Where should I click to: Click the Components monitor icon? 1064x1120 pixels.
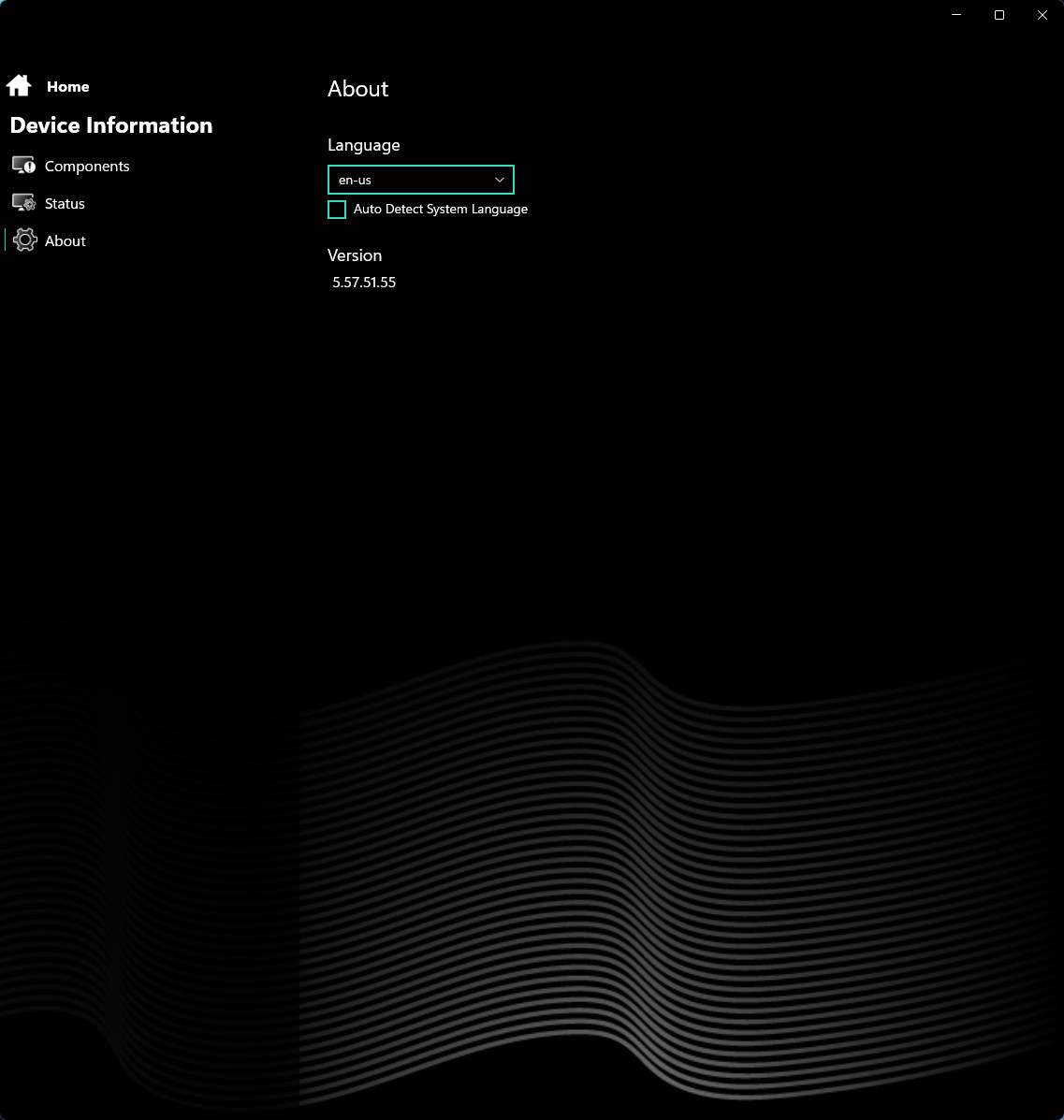(x=23, y=166)
